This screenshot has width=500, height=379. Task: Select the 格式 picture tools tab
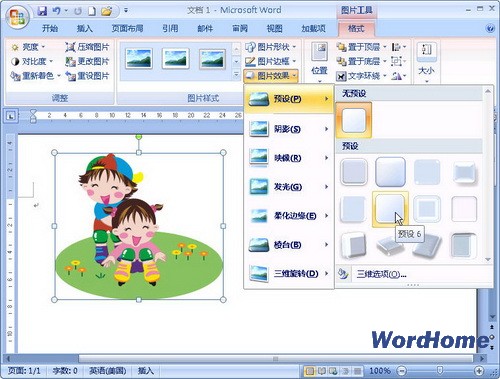pos(356,28)
